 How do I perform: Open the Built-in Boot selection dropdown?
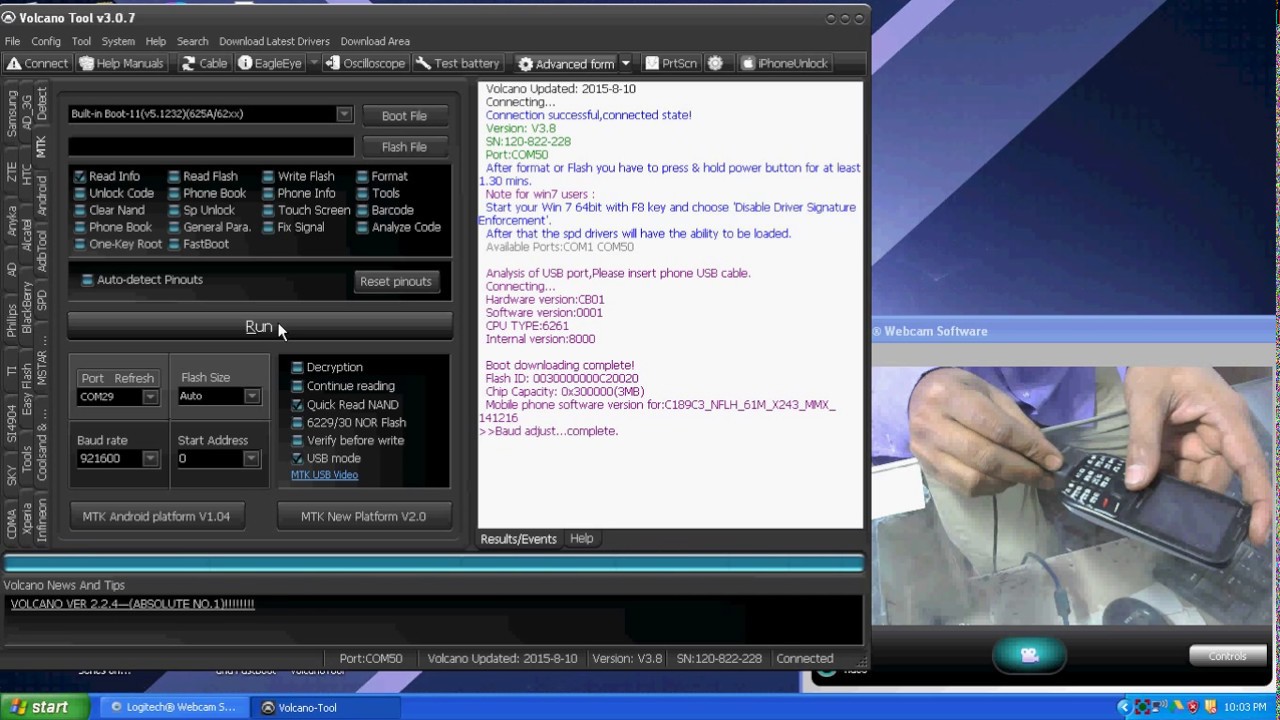click(x=344, y=114)
